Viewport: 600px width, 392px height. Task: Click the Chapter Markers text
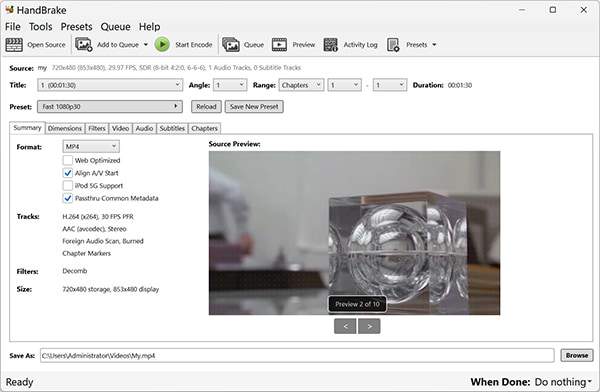click(x=86, y=253)
